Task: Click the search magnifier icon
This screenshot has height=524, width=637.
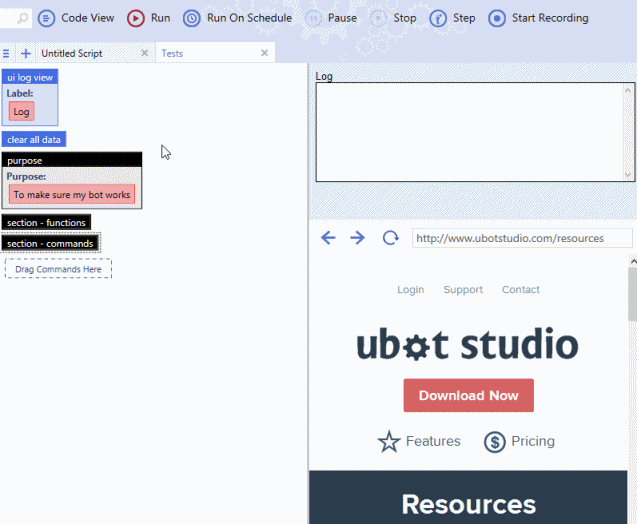Action: (23, 18)
